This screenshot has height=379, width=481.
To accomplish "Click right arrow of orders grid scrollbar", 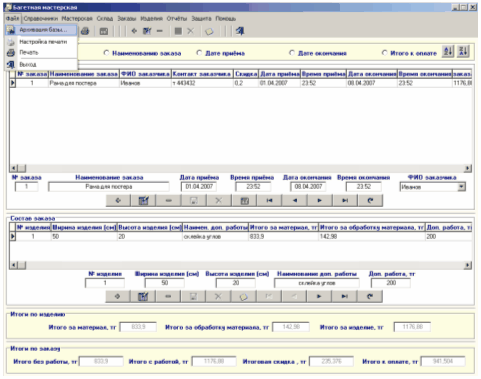I will tap(468, 168).
